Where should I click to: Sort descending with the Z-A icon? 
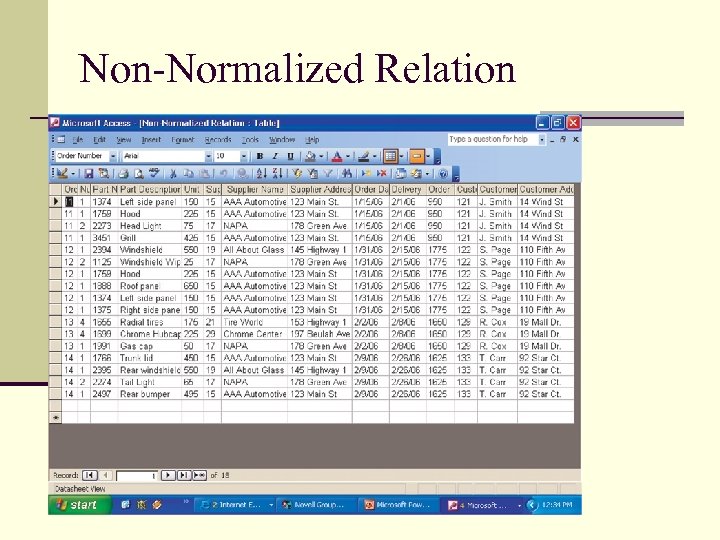[277, 174]
